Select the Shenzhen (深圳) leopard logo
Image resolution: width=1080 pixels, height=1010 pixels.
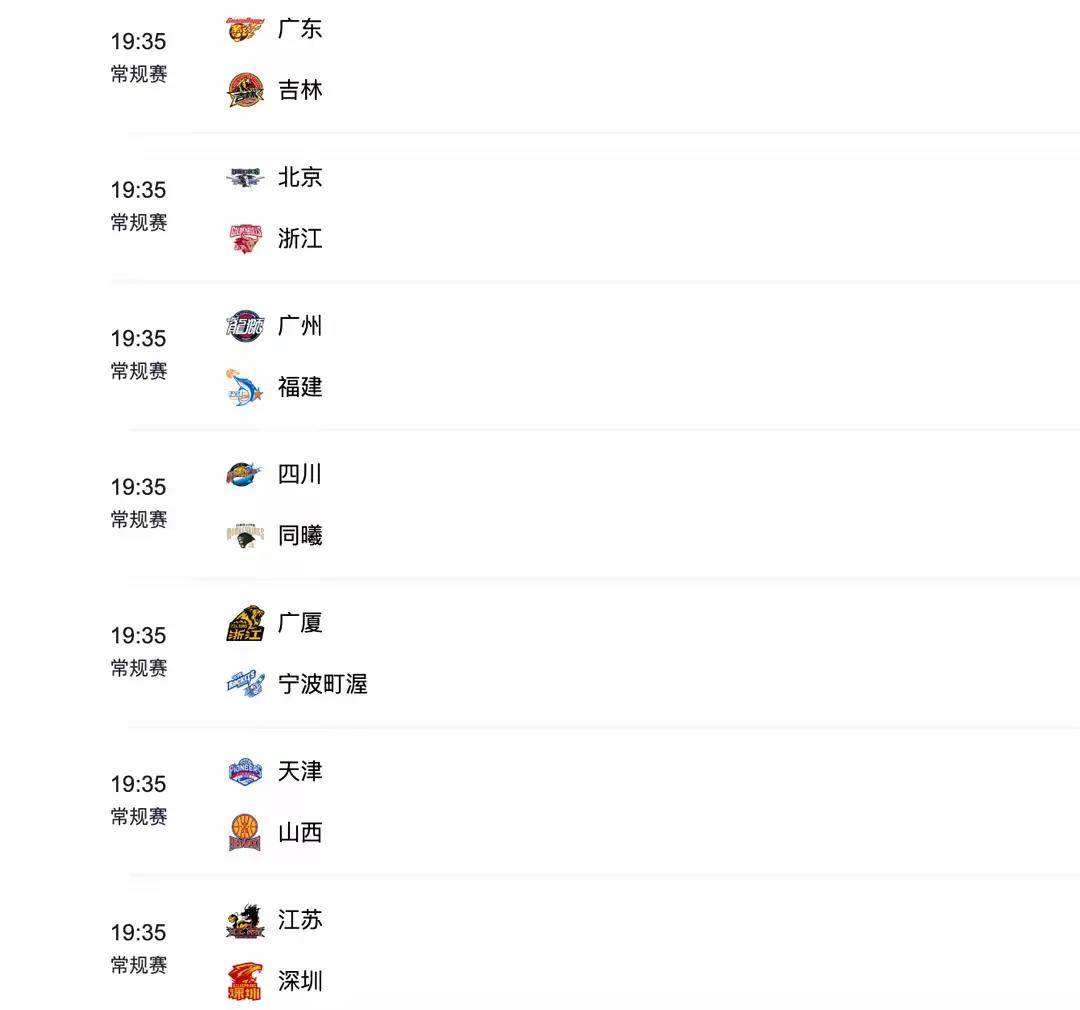245,981
